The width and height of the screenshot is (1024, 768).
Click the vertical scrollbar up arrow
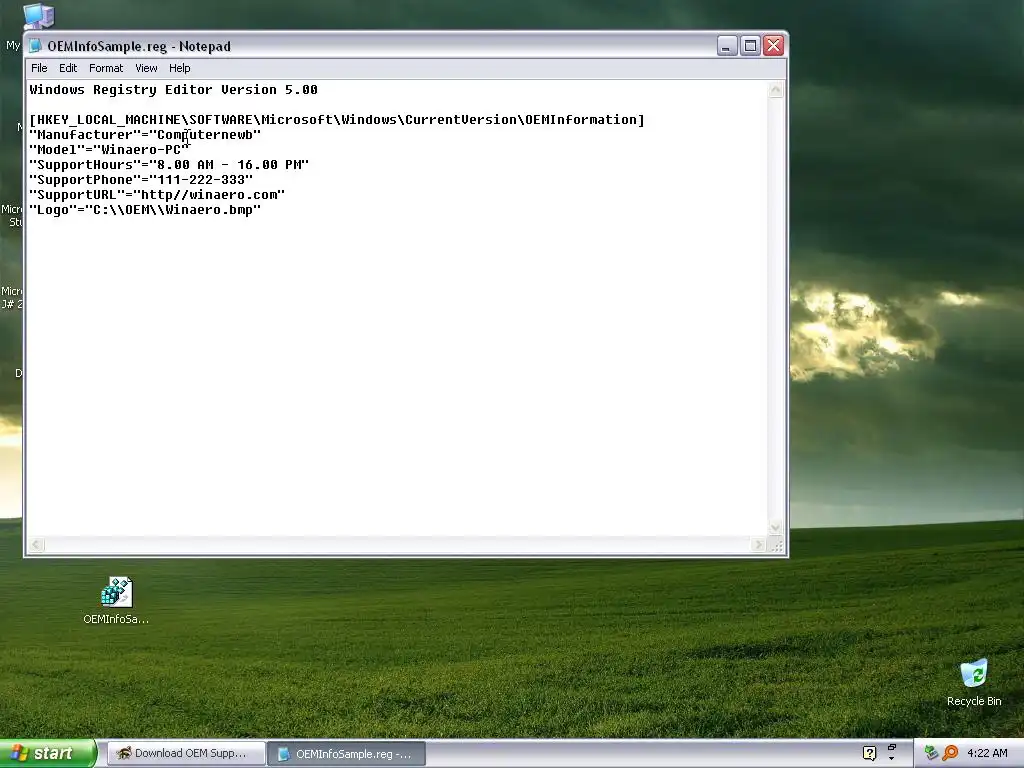click(x=775, y=89)
